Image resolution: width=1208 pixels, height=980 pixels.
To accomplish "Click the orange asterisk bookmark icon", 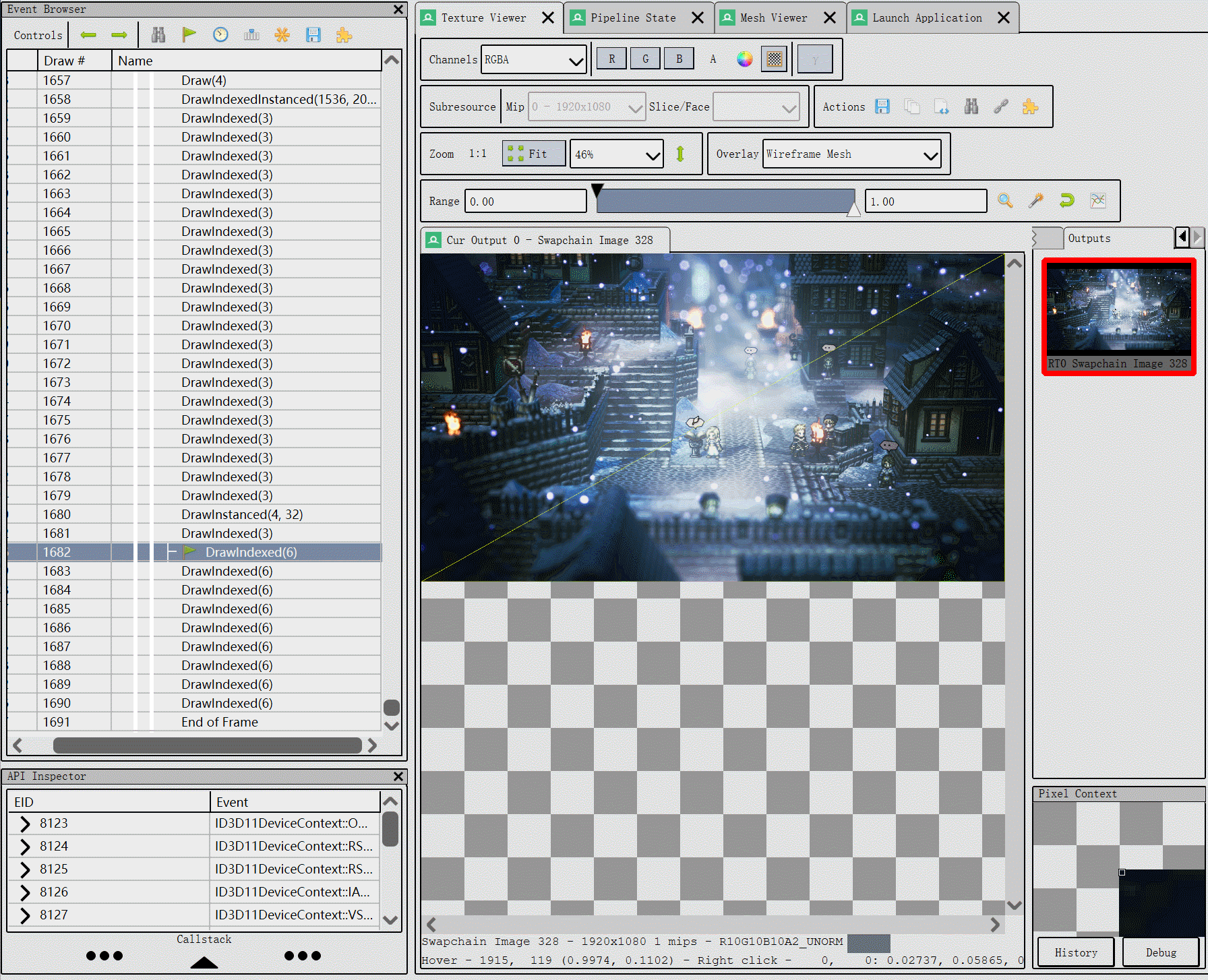I will coord(282,35).
